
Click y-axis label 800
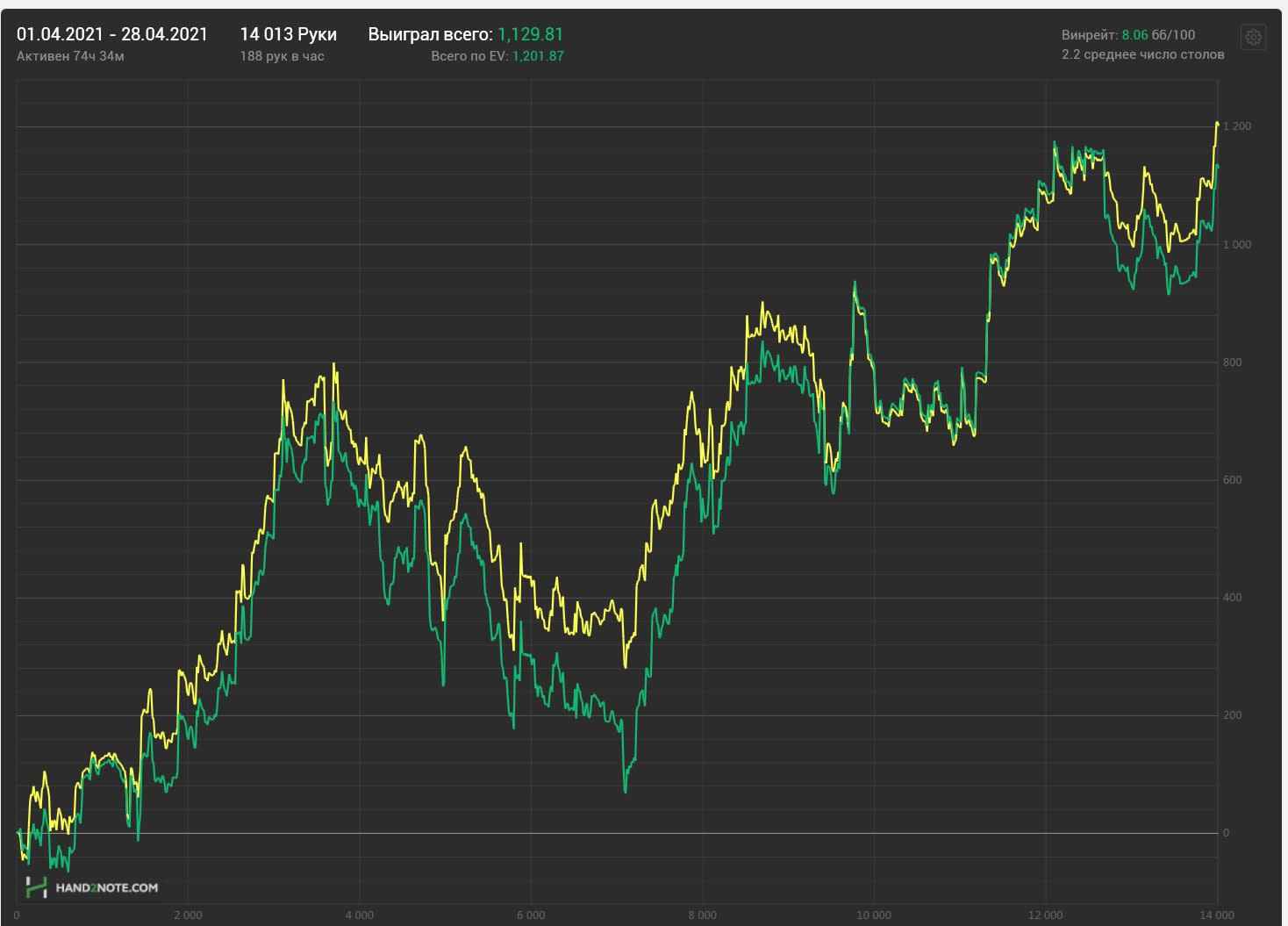click(1233, 362)
